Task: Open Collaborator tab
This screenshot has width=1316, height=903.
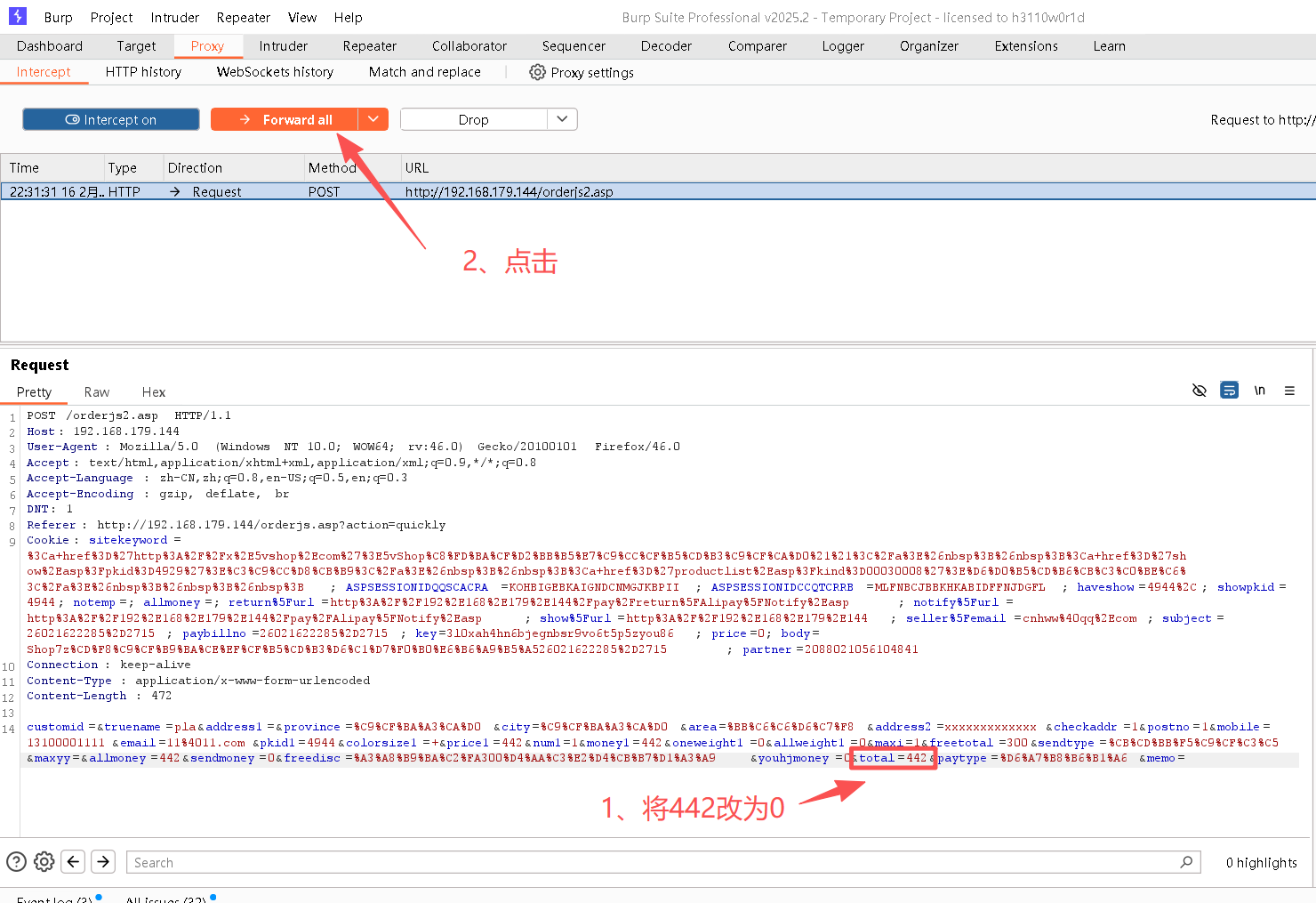Action: 469,46
